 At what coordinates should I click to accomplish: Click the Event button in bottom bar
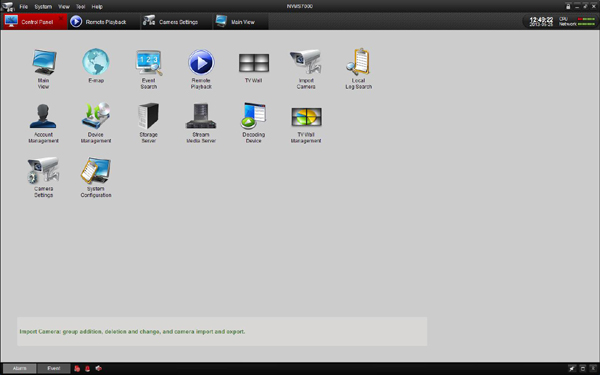tap(54, 368)
